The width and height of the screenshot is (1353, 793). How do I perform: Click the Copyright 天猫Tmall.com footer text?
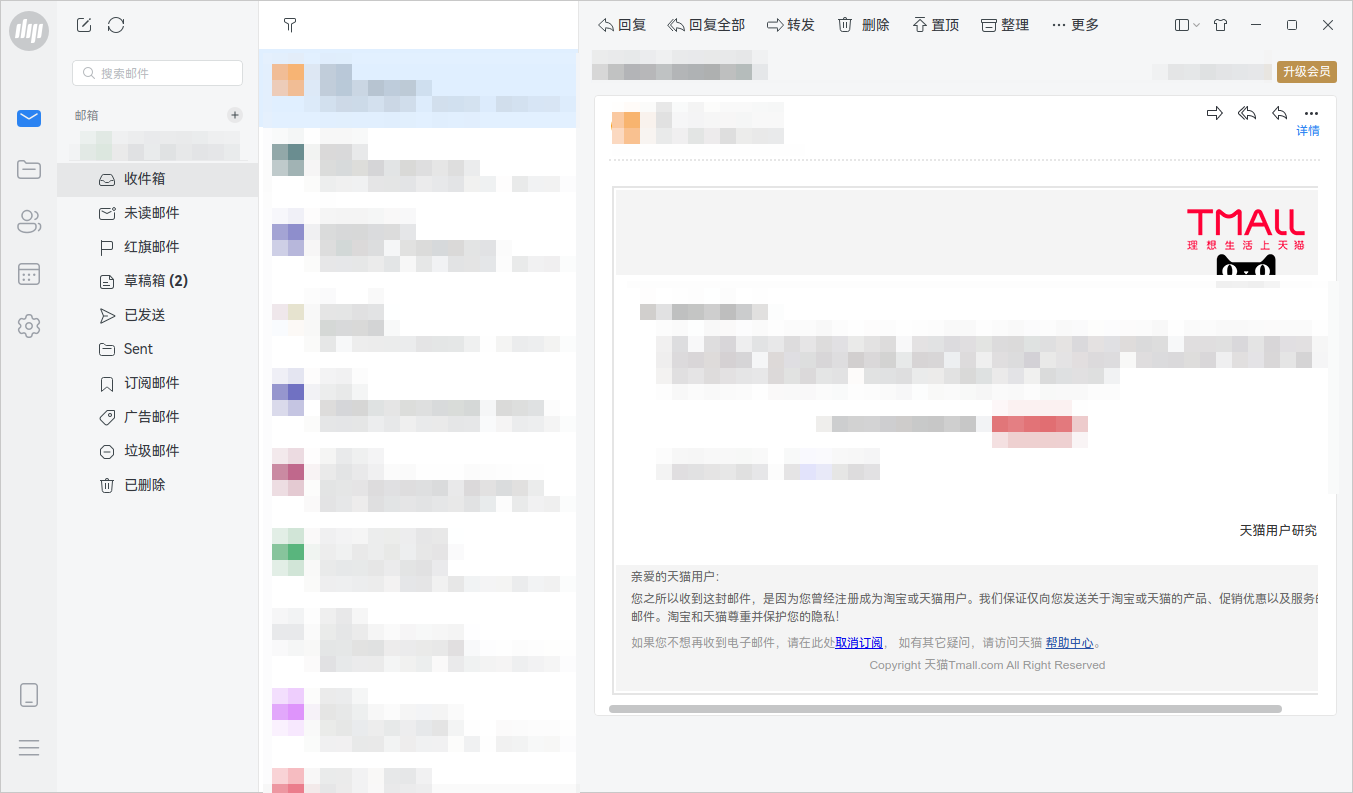point(987,665)
